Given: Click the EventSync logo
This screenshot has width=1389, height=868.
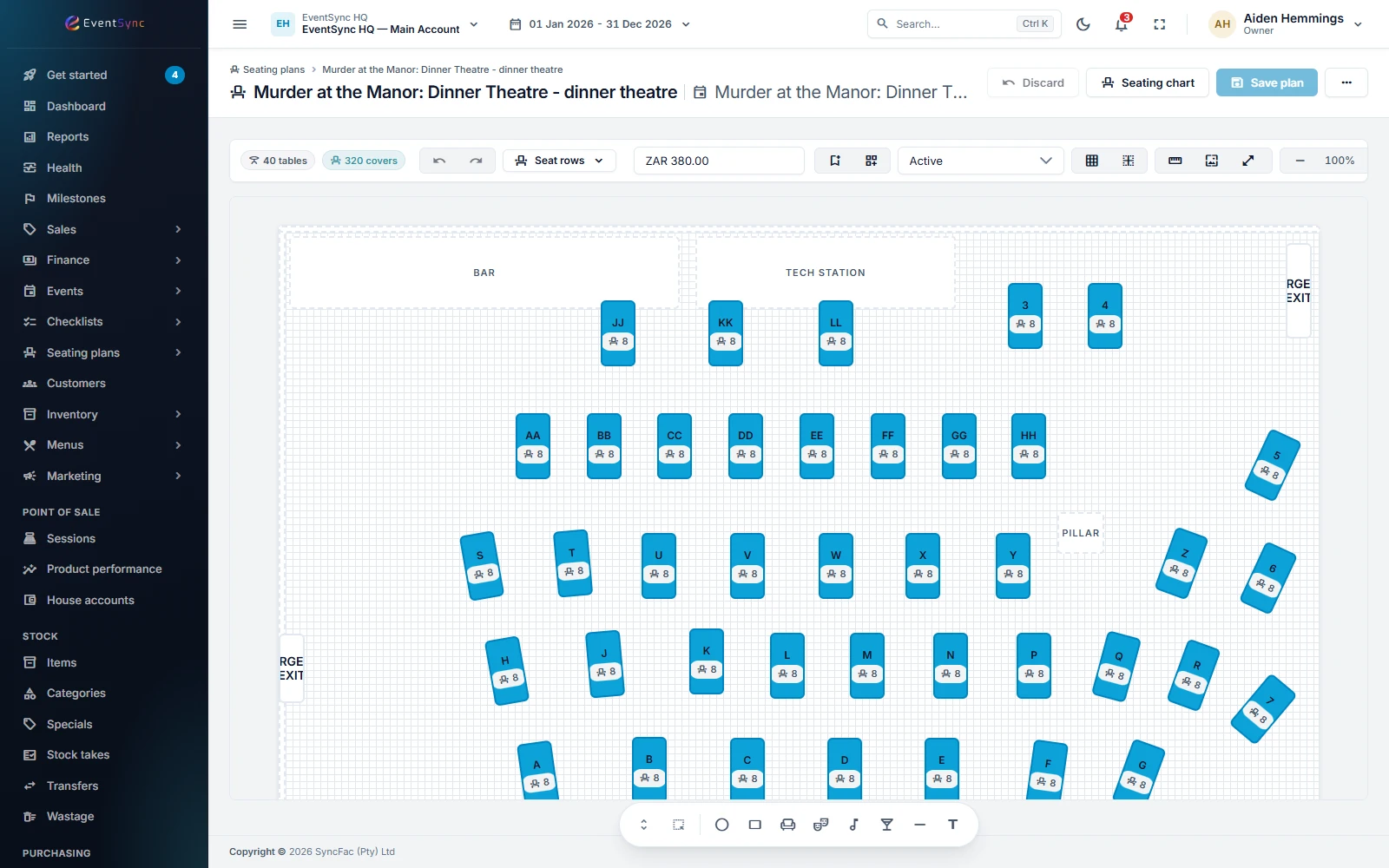Looking at the screenshot, I should (x=104, y=23).
